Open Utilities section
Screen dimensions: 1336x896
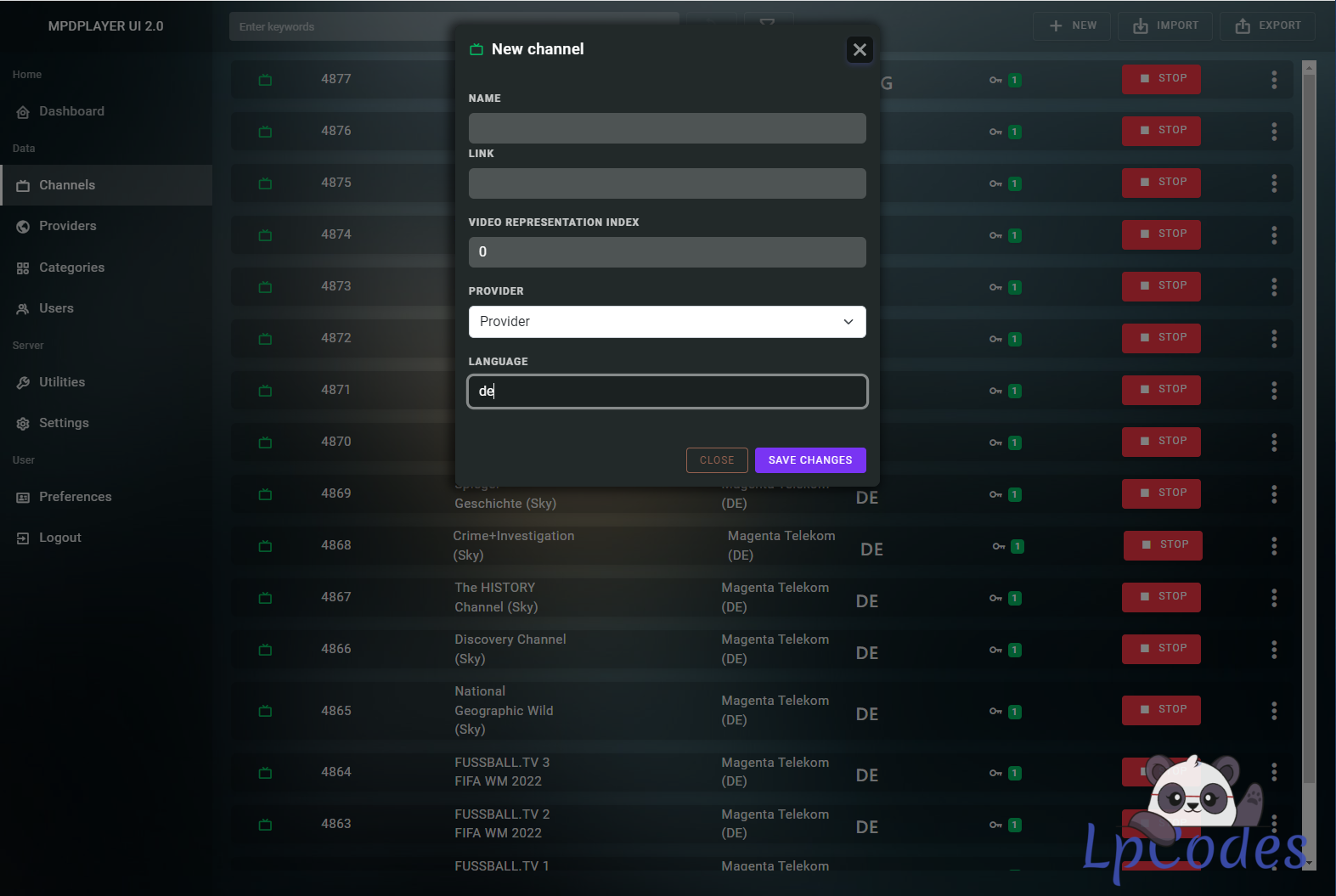pyautogui.click(x=61, y=382)
